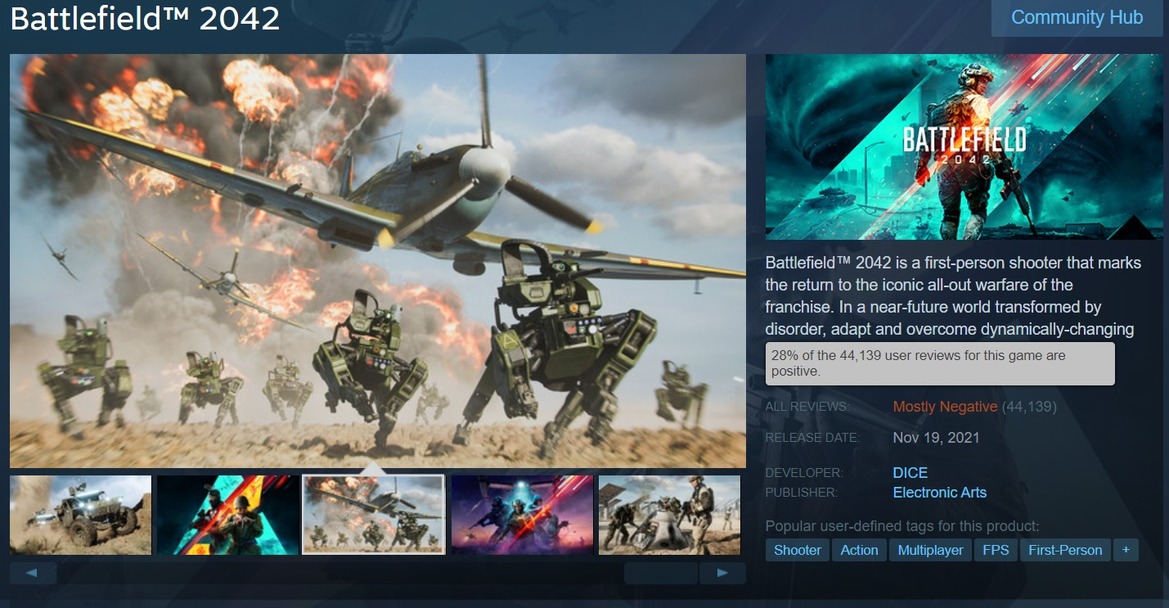Click the main screenshot of plane and robot dogs
Screen dimensions: 1169x608
pyautogui.click(x=378, y=261)
